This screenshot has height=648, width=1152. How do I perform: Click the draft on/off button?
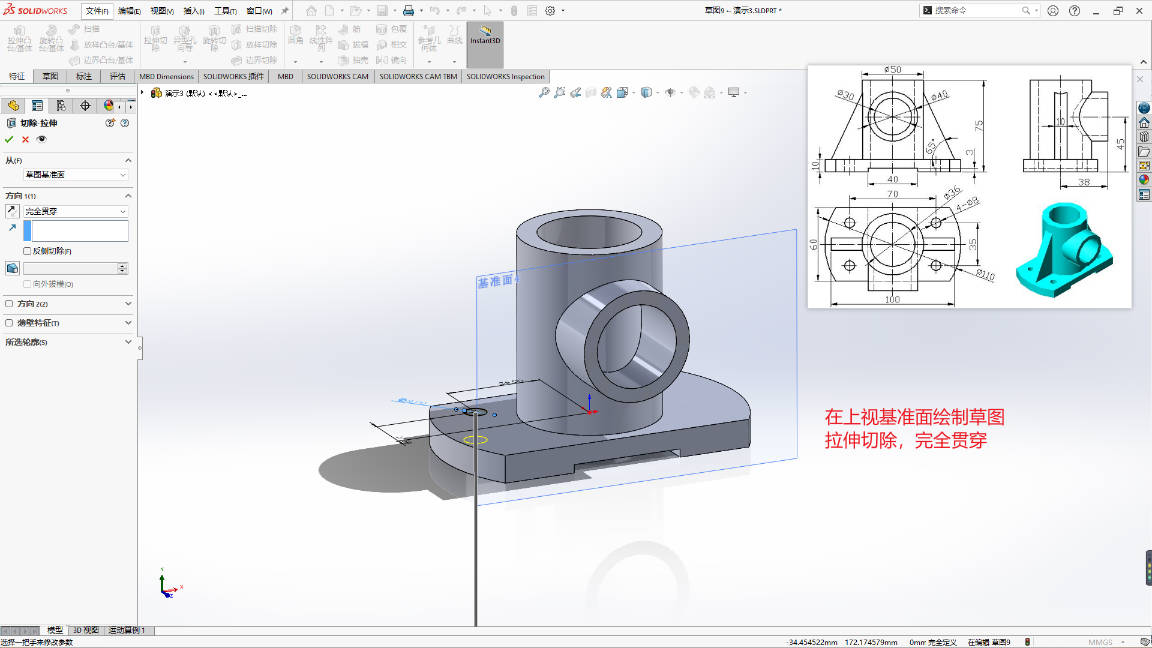coord(12,268)
